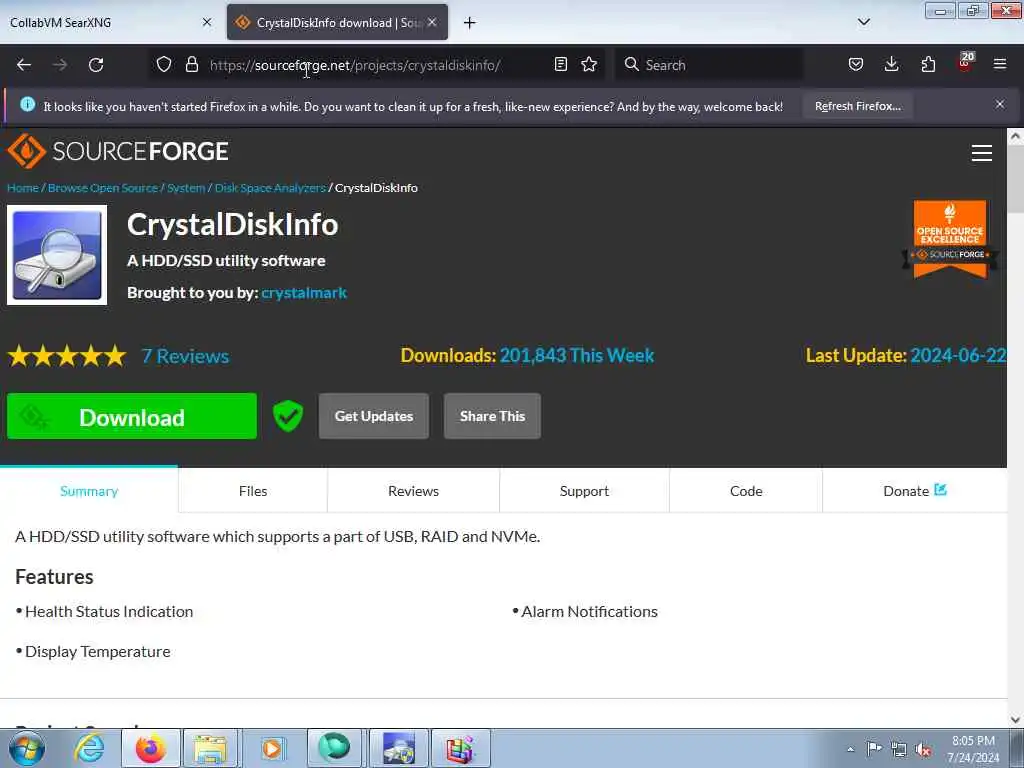Click the Open Source Excellence badge
The width and height of the screenshot is (1024, 768).
click(950, 239)
